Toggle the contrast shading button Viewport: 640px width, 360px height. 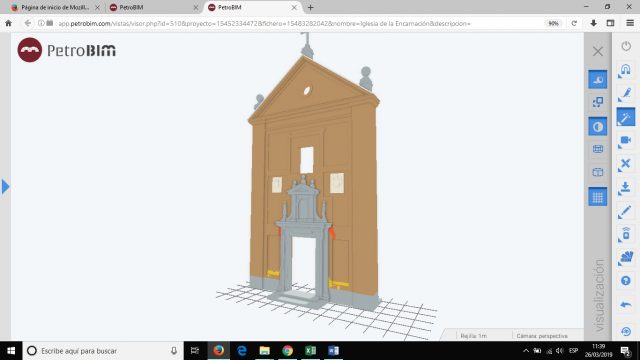(x=598, y=127)
